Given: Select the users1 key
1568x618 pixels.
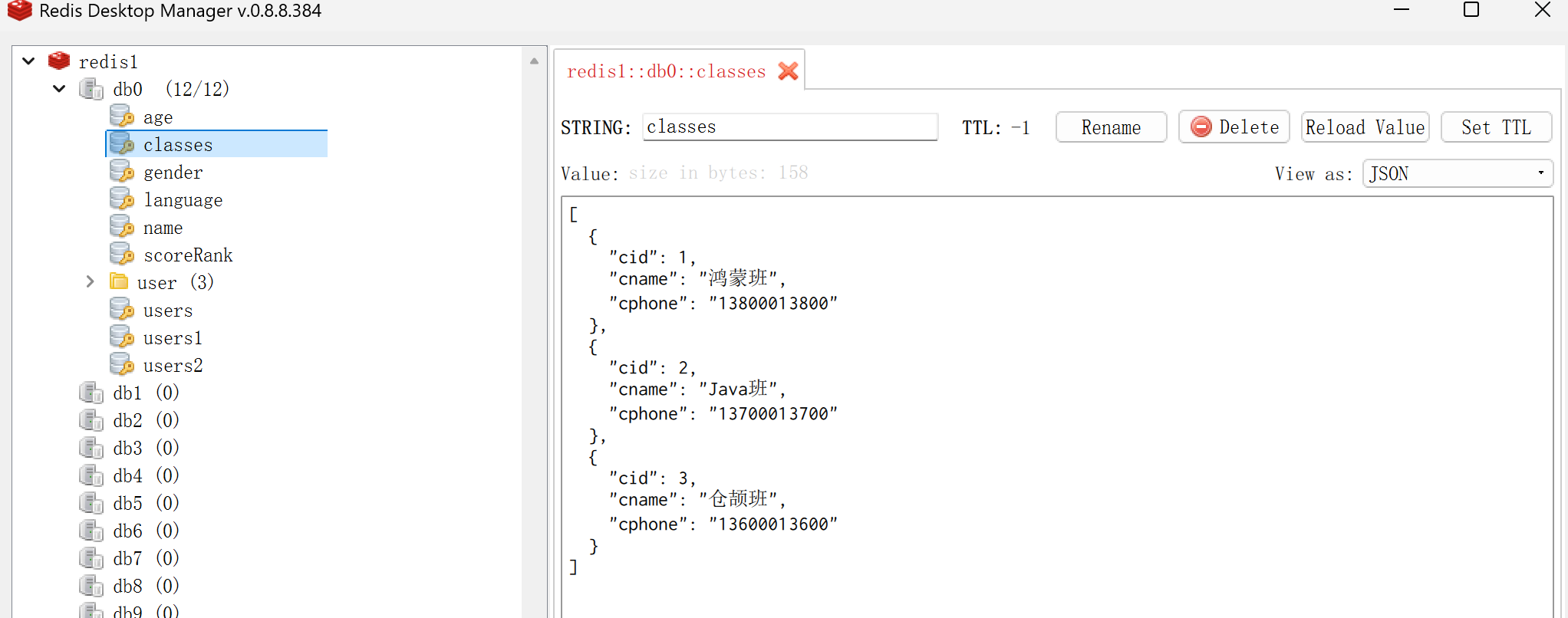Looking at the screenshot, I should click(173, 338).
